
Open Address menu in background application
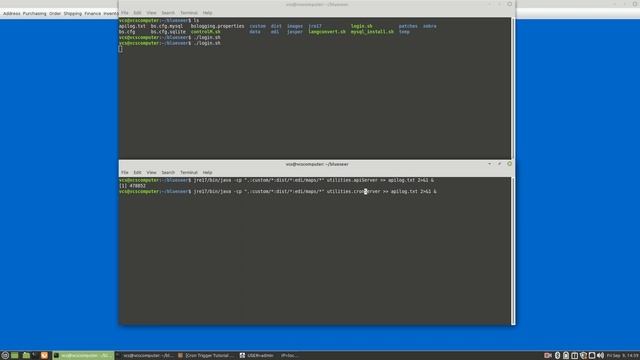(x=11, y=13)
